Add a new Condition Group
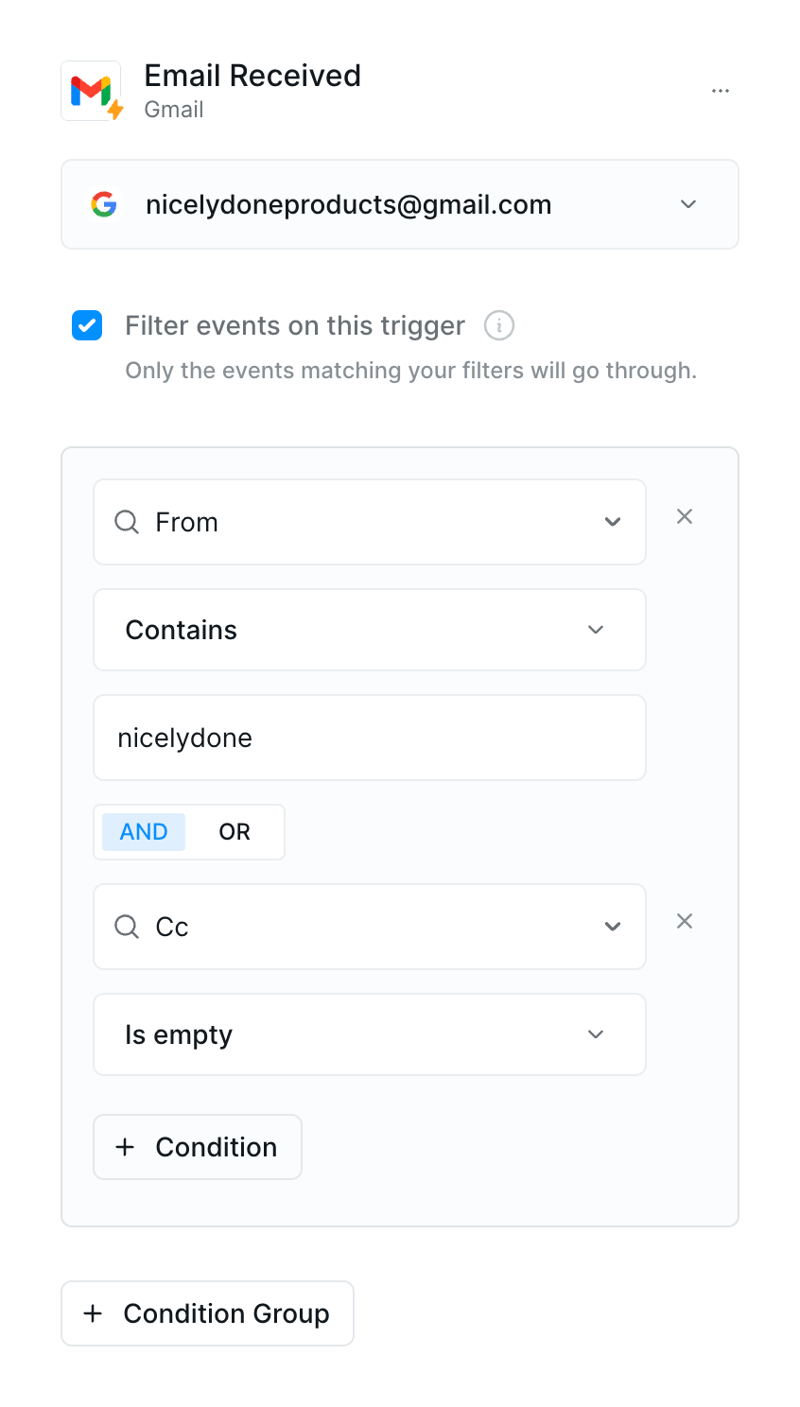Screen dimensions: 800x1407 pyautogui.click(x=207, y=1313)
